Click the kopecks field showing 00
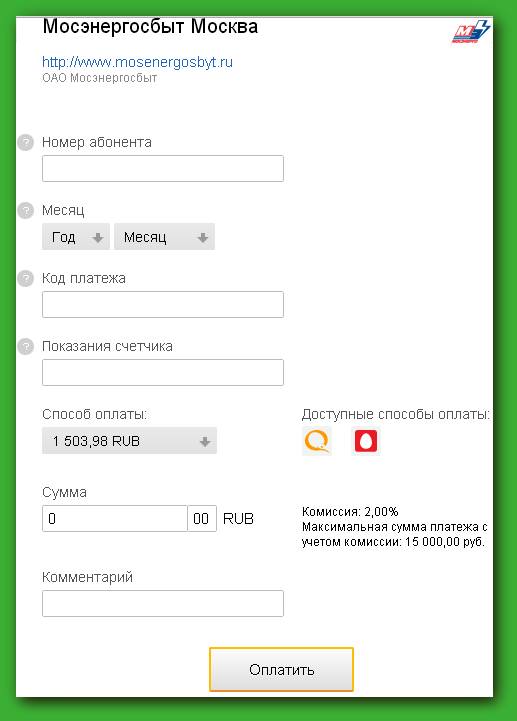 (x=202, y=519)
